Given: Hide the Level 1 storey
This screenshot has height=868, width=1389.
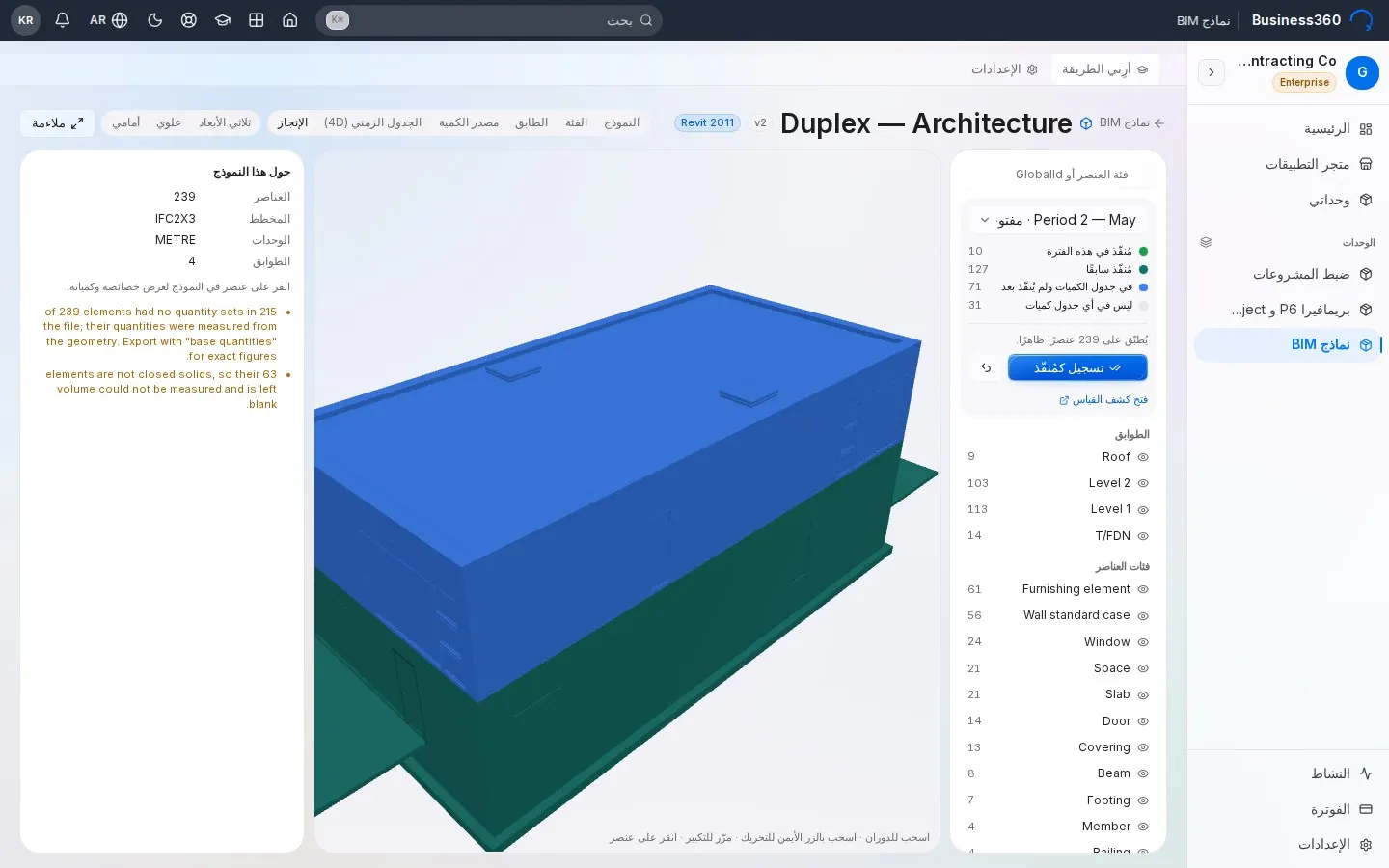Looking at the screenshot, I should point(1143,509).
